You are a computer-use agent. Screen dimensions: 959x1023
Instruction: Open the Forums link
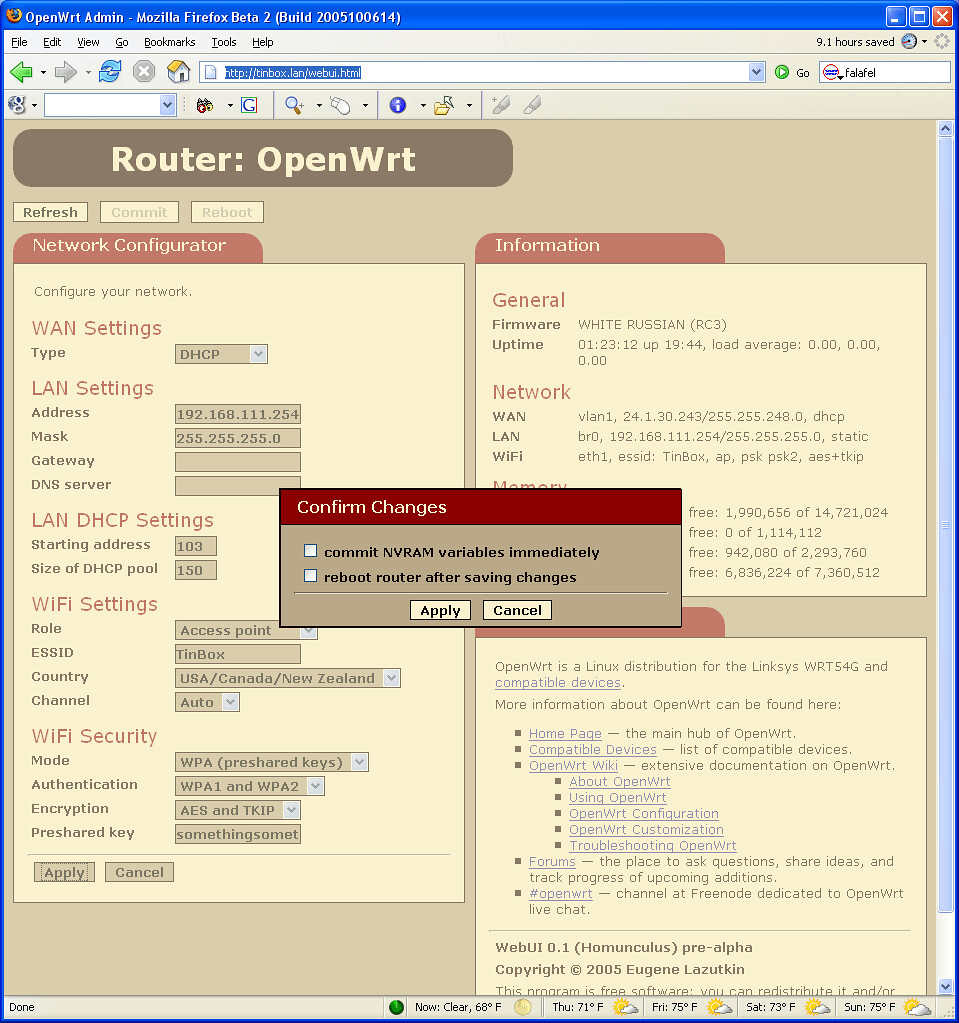point(552,861)
